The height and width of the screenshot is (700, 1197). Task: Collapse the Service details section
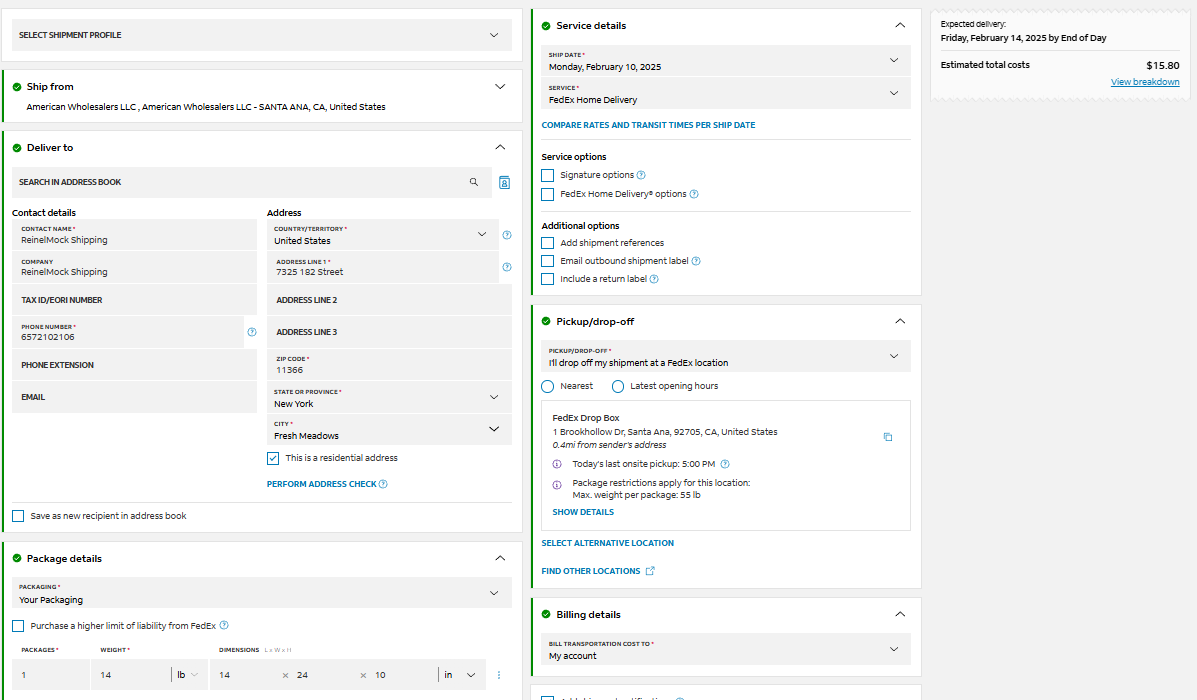pos(900,25)
